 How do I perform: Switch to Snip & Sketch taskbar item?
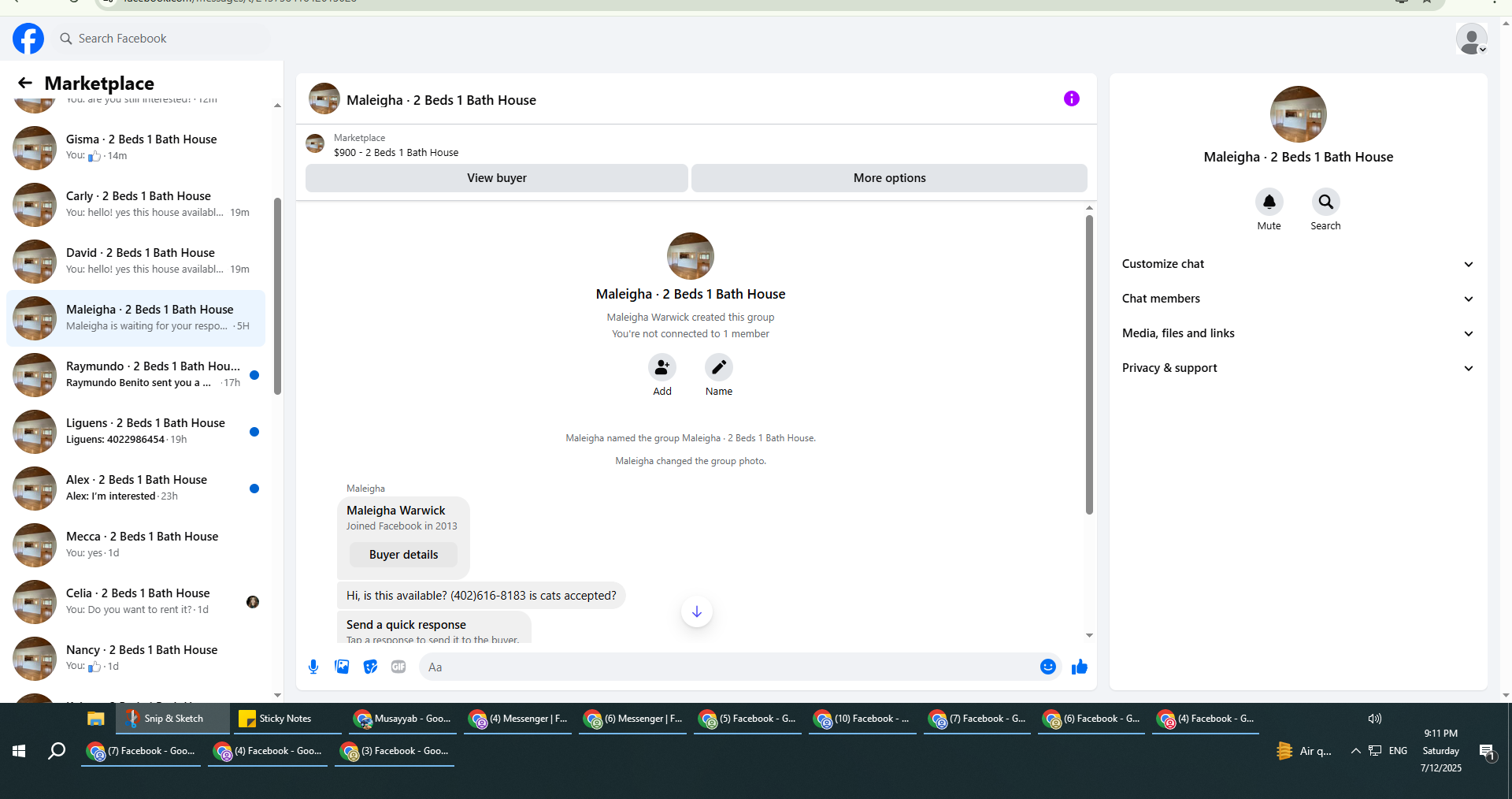pyautogui.click(x=172, y=719)
